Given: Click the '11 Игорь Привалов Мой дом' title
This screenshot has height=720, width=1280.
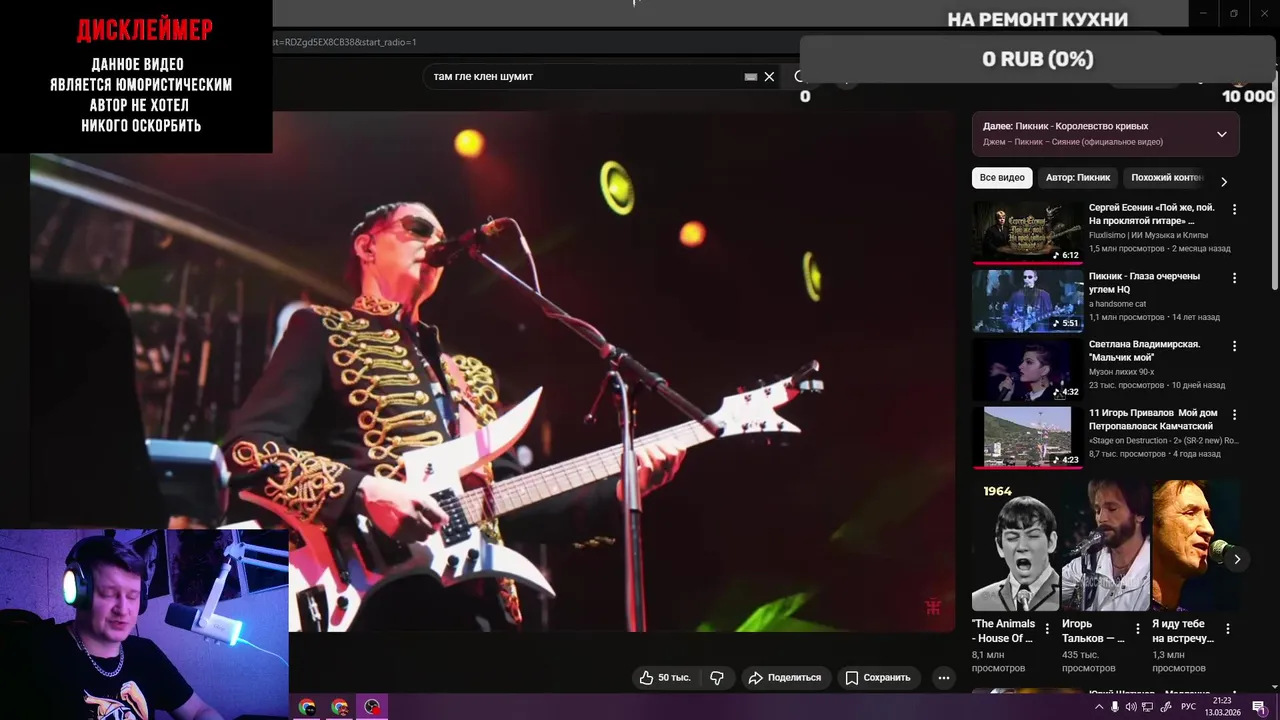Looking at the screenshot, I should coord(1153,418).
